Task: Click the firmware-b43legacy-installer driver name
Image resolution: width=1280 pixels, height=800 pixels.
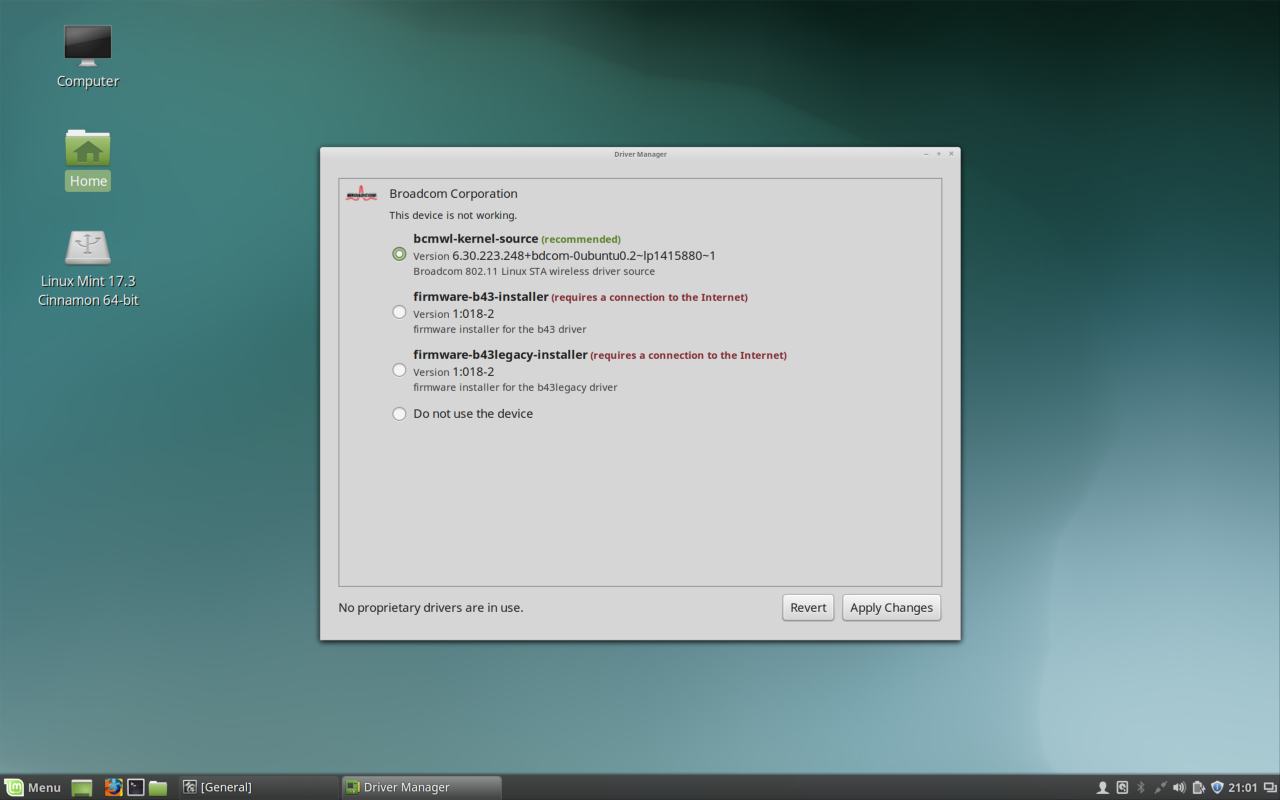Action: (x=500, y=355)
